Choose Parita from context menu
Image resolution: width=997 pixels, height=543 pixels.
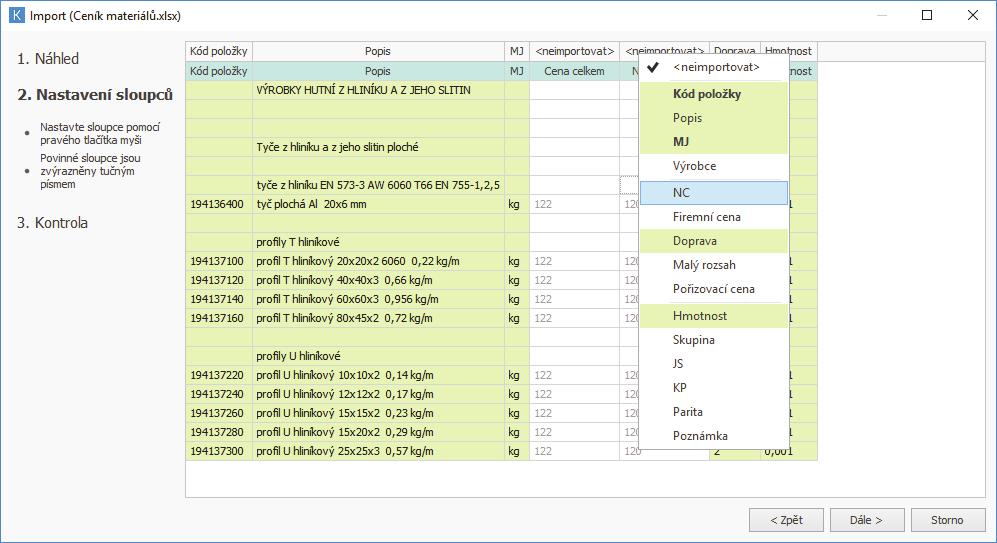point(713,412)
